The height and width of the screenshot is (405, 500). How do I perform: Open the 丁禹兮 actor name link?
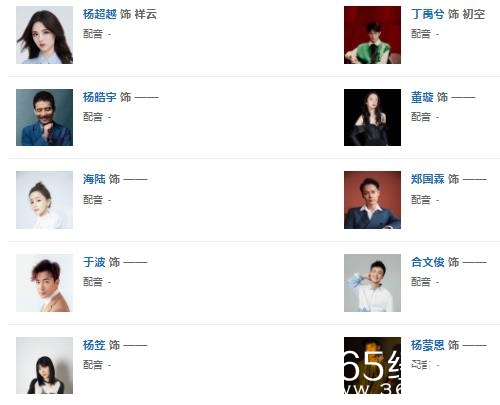coord(428,14)
